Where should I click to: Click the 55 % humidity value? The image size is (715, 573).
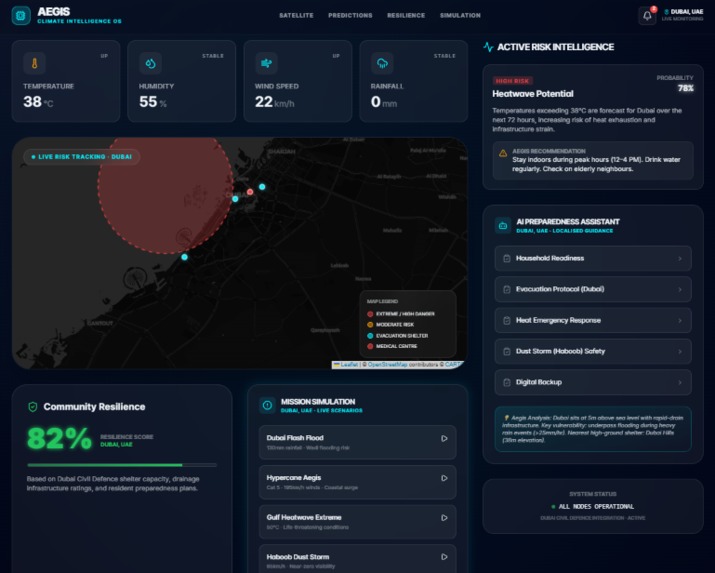153,102
